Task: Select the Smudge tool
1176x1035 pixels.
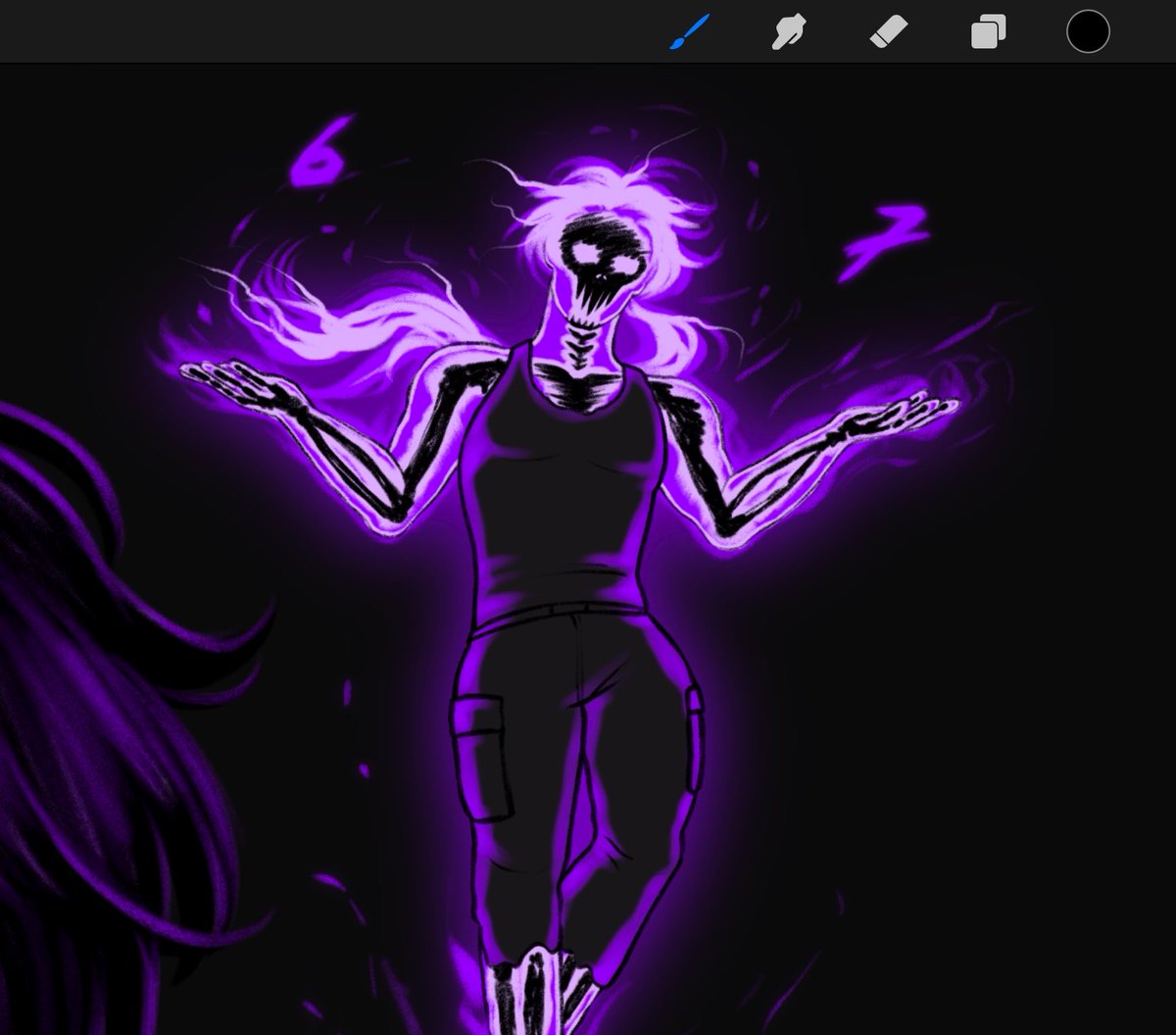Action: [789, 32]
